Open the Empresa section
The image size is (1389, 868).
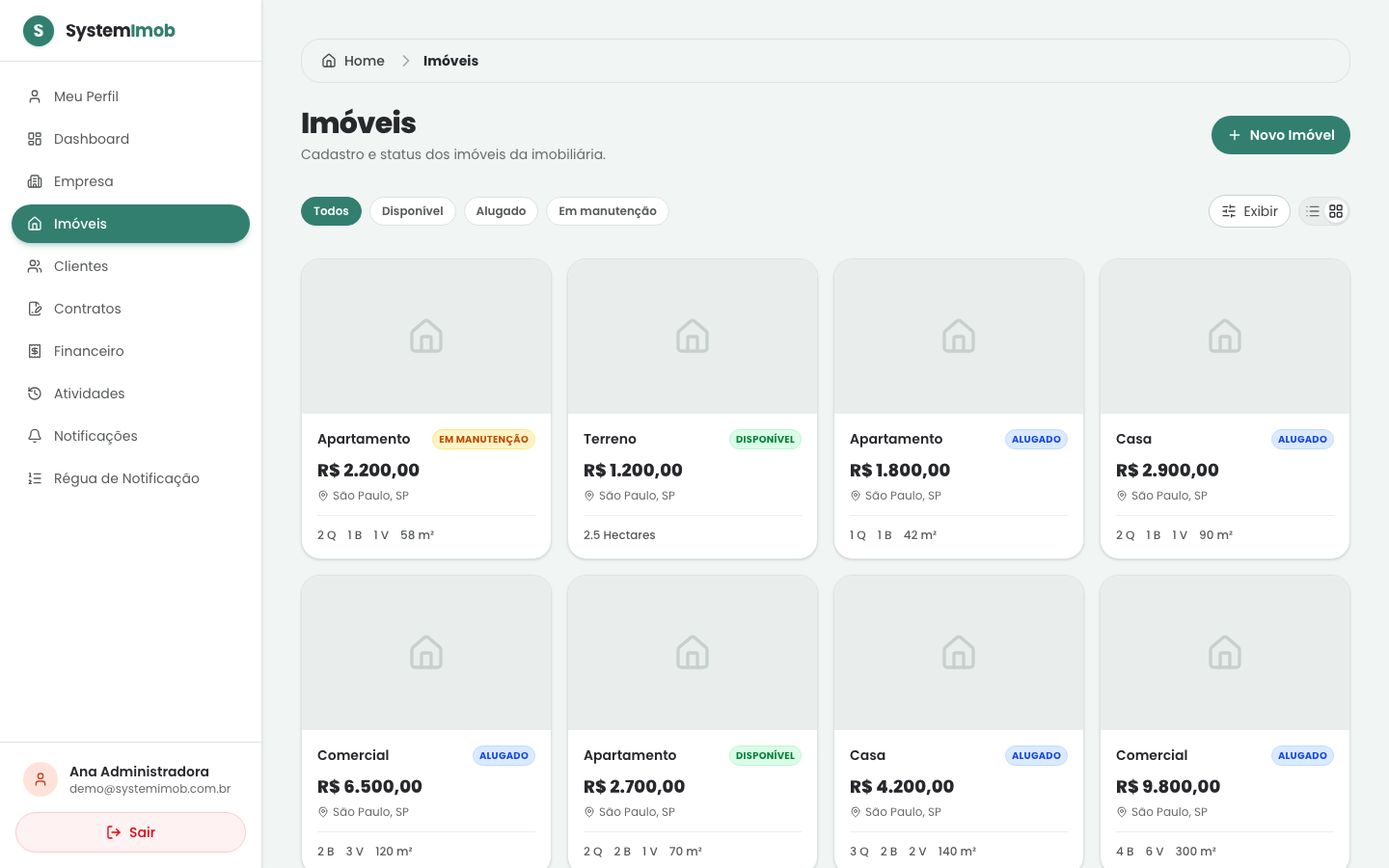pos(130,181)
